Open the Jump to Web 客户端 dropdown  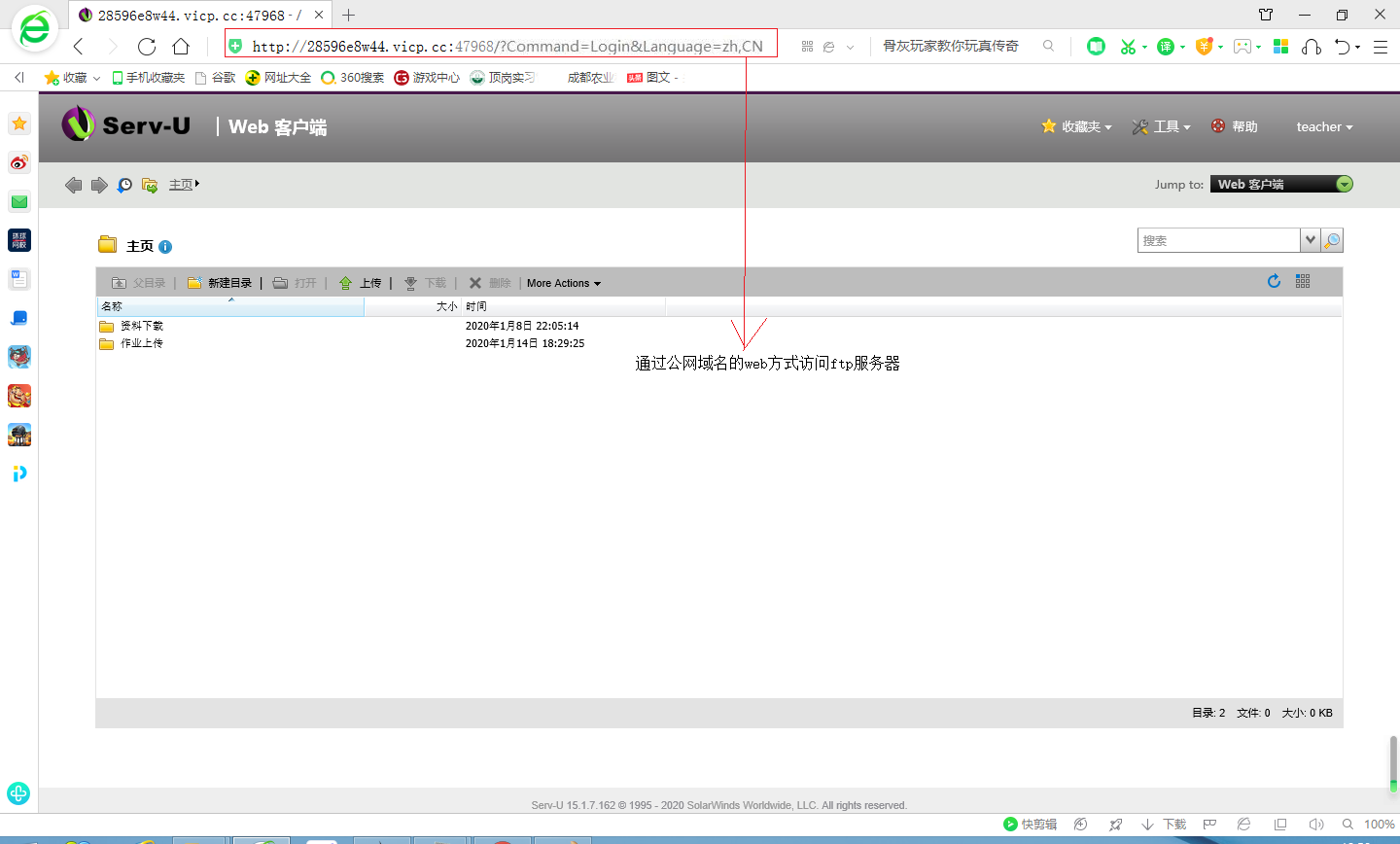[x=1281, y=185]
